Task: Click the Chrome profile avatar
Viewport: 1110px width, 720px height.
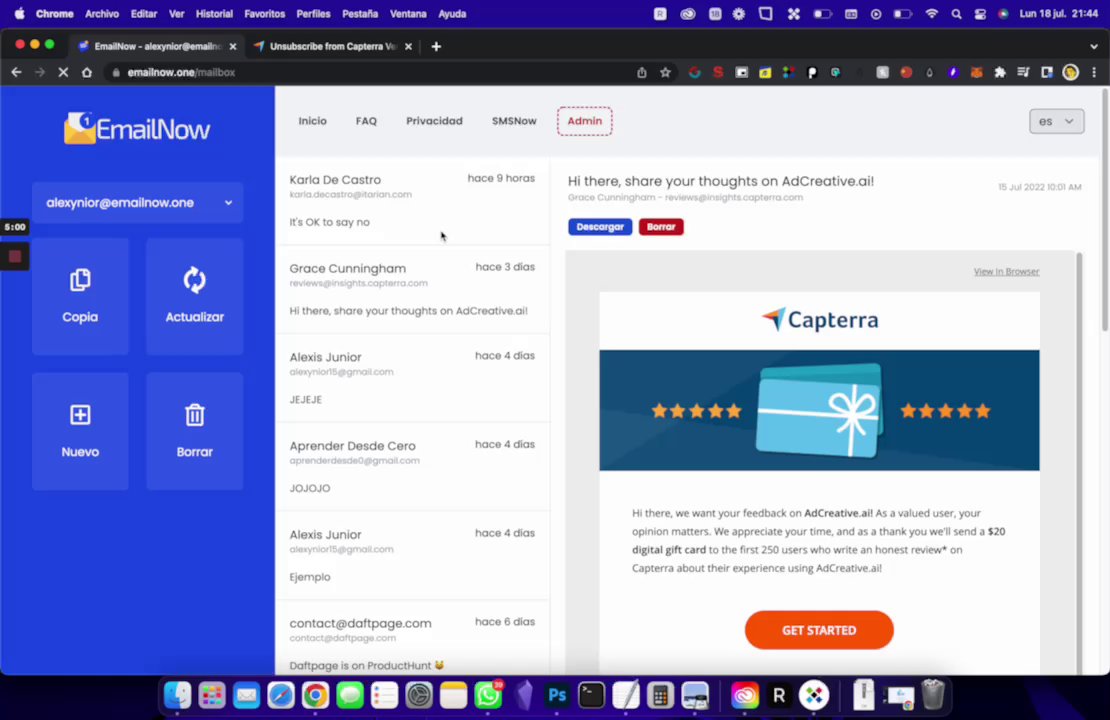Action: click(x=1070, y=72)
